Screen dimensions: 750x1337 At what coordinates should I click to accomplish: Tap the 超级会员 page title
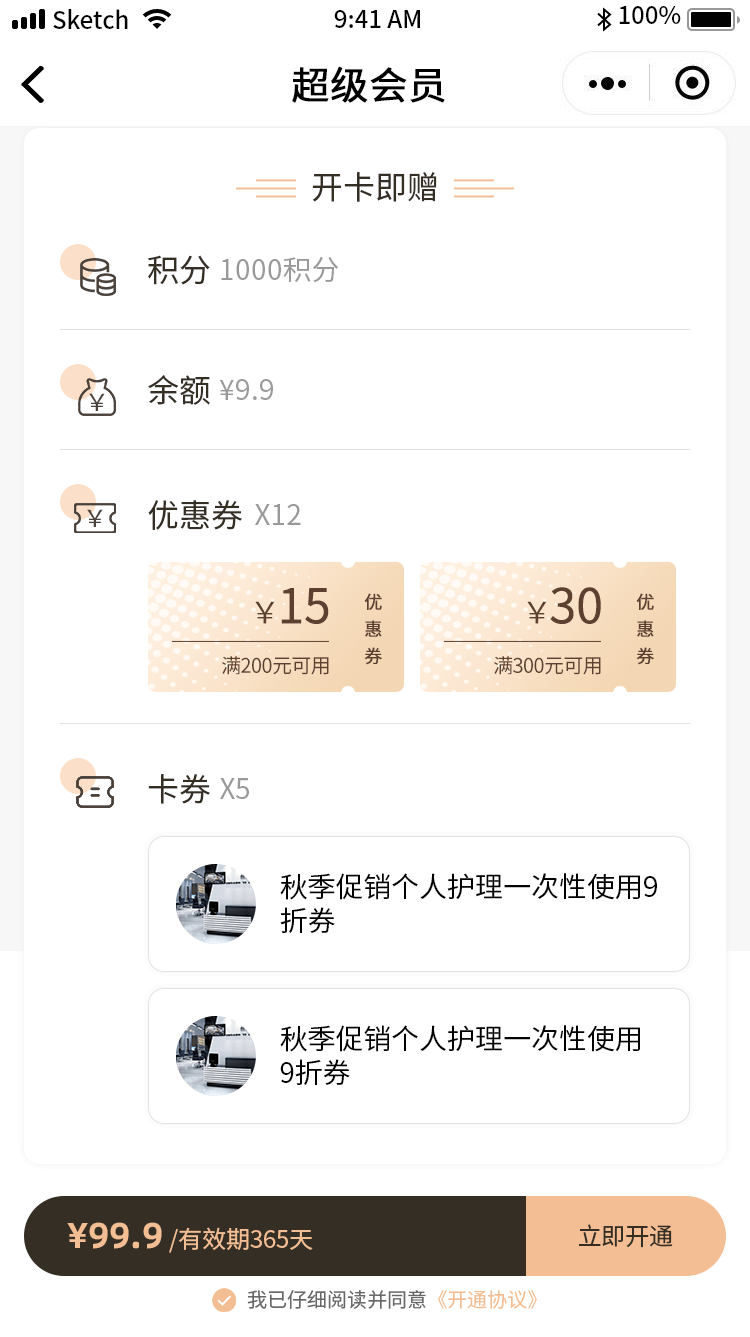[368, 85]
